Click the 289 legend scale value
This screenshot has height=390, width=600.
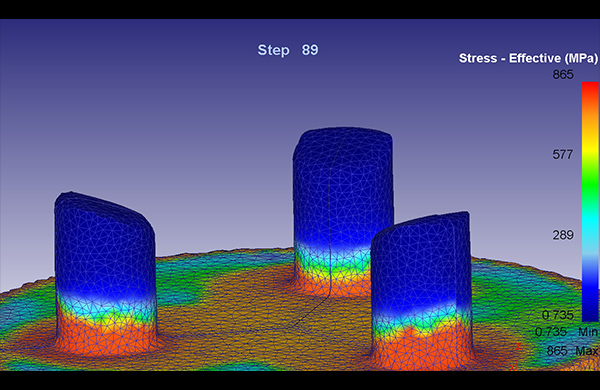563,235
